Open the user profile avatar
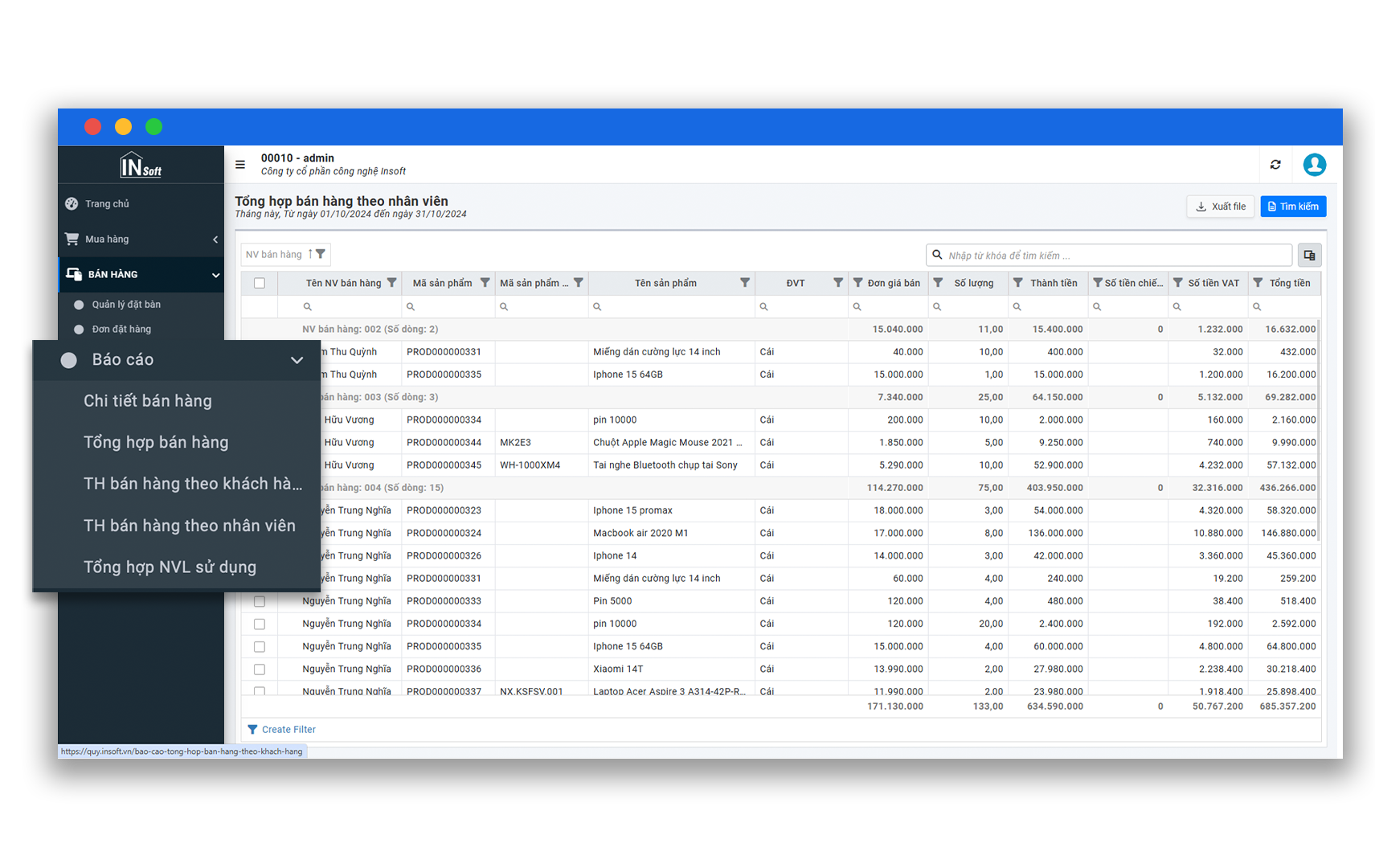This screenshot has height=868, width=1375. pyautogui.click(x=1314, y=165)
